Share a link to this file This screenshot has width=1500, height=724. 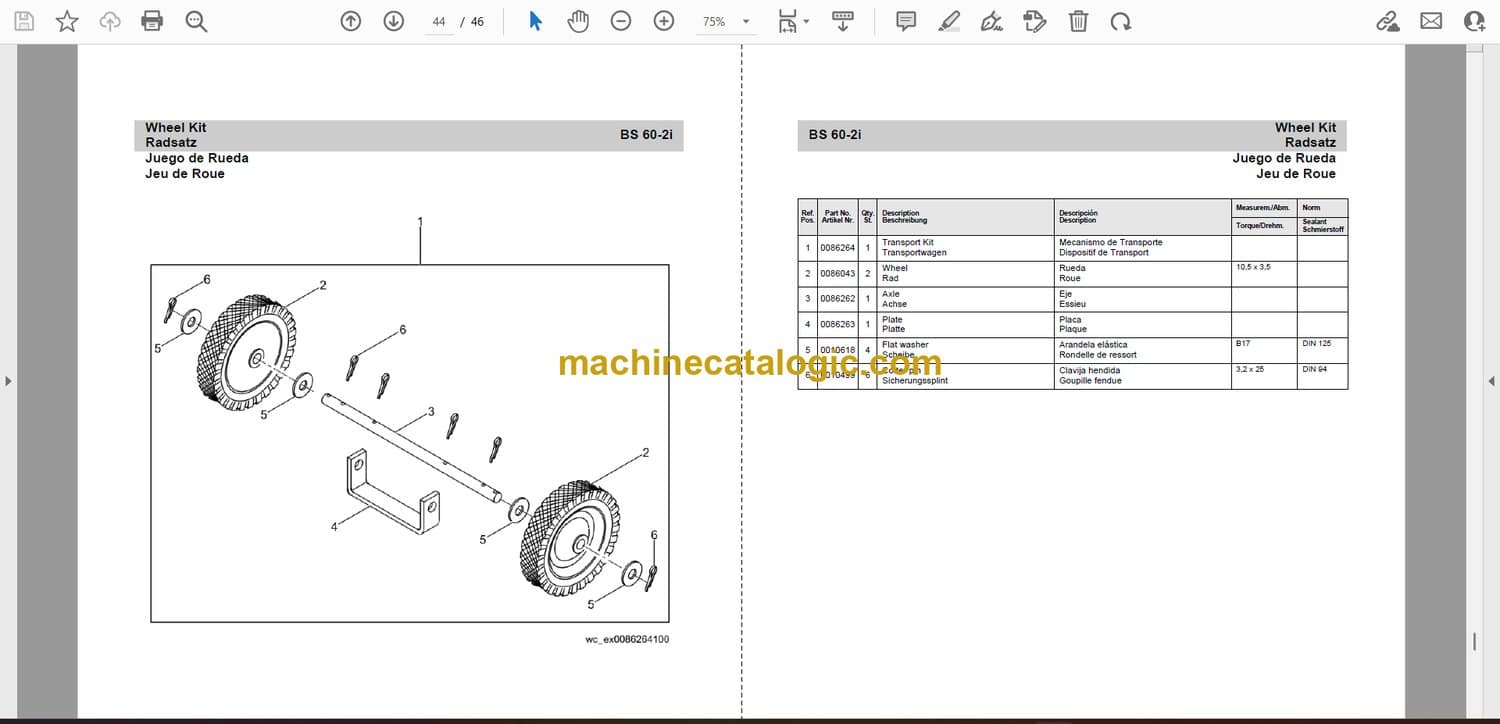pyautogui.click(x=1388, y=21)
